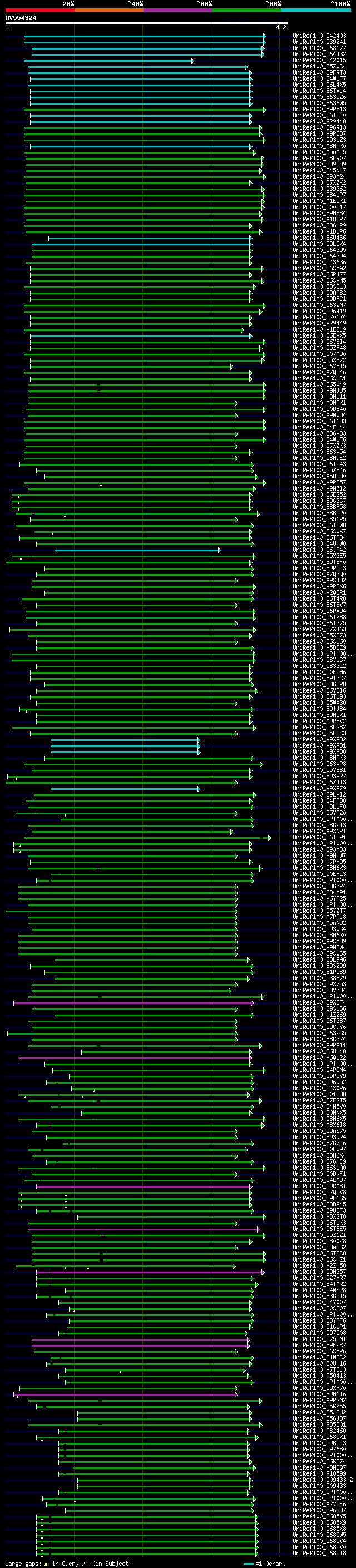Select label UniRef100_Q84X91
Screen dimensions: 356x1568
click(x=319, y=893)
